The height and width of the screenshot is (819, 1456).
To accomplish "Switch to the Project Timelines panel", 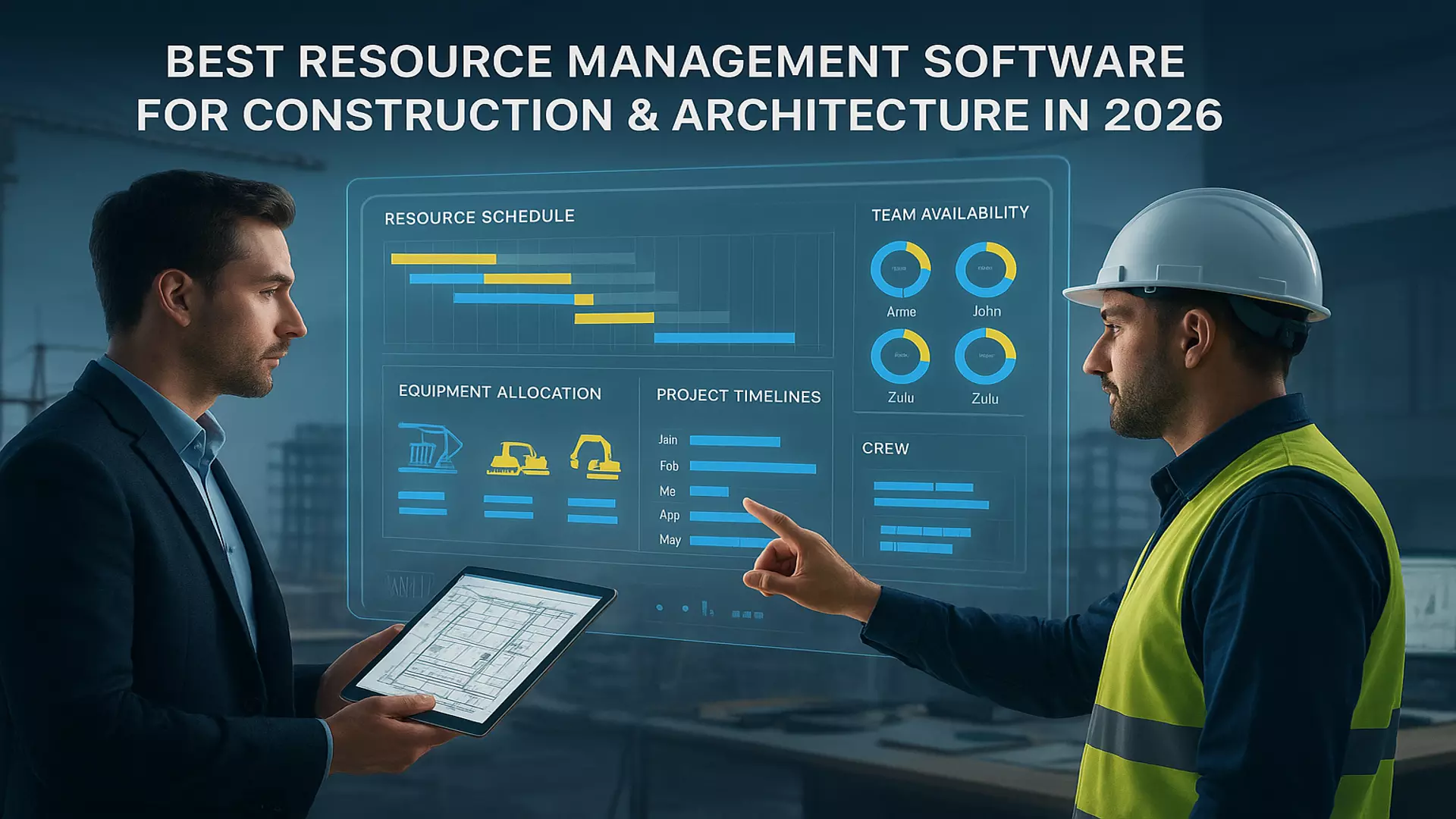I will point(739,395).
